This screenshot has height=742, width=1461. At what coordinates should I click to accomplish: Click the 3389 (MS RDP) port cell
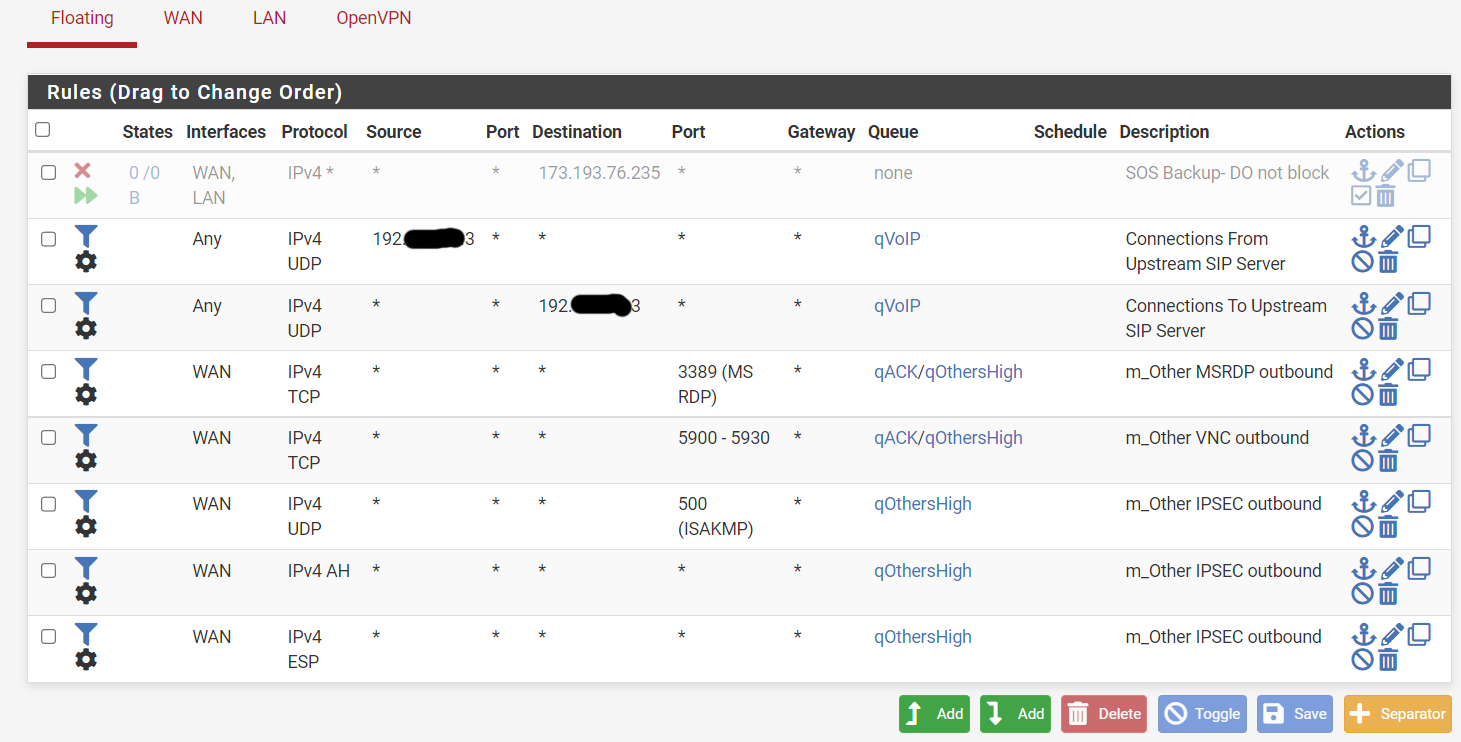click(x=716, y=384)
